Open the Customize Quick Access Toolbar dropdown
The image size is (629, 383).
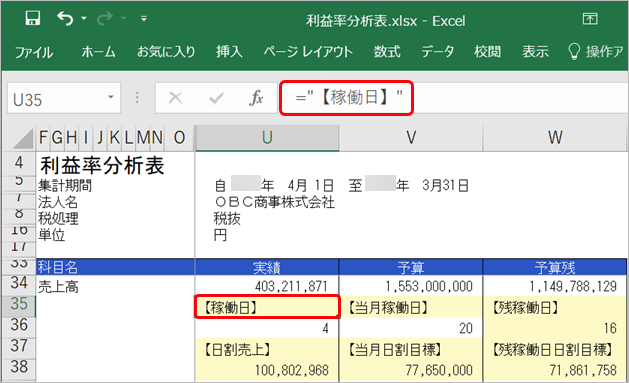click(144, 18)
